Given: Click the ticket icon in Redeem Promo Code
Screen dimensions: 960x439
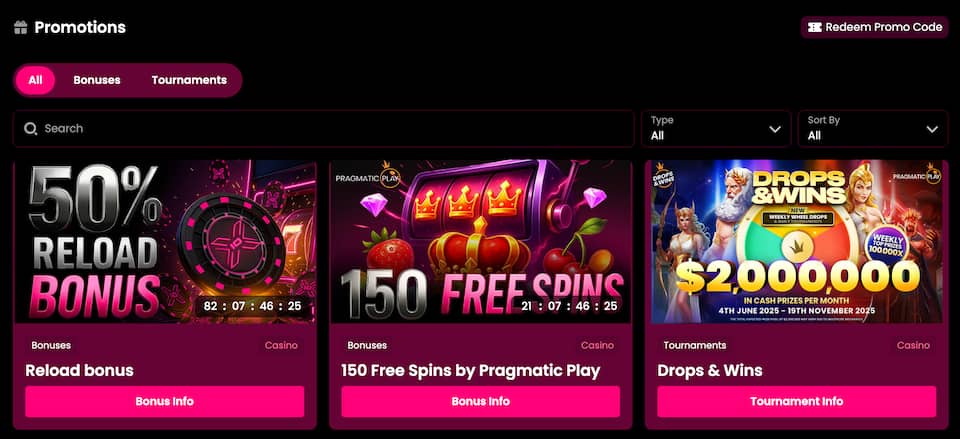Looking at the screenshot, I should pyautogui.click(x=814, y=27).
